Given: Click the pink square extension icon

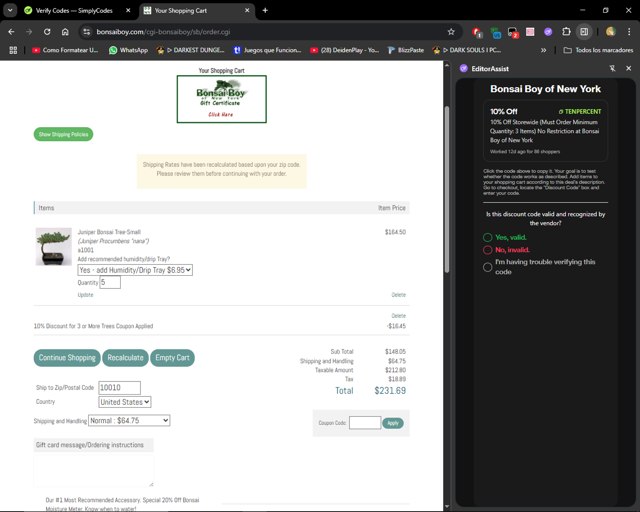Looking at the screenshot, I should [530, 31].
